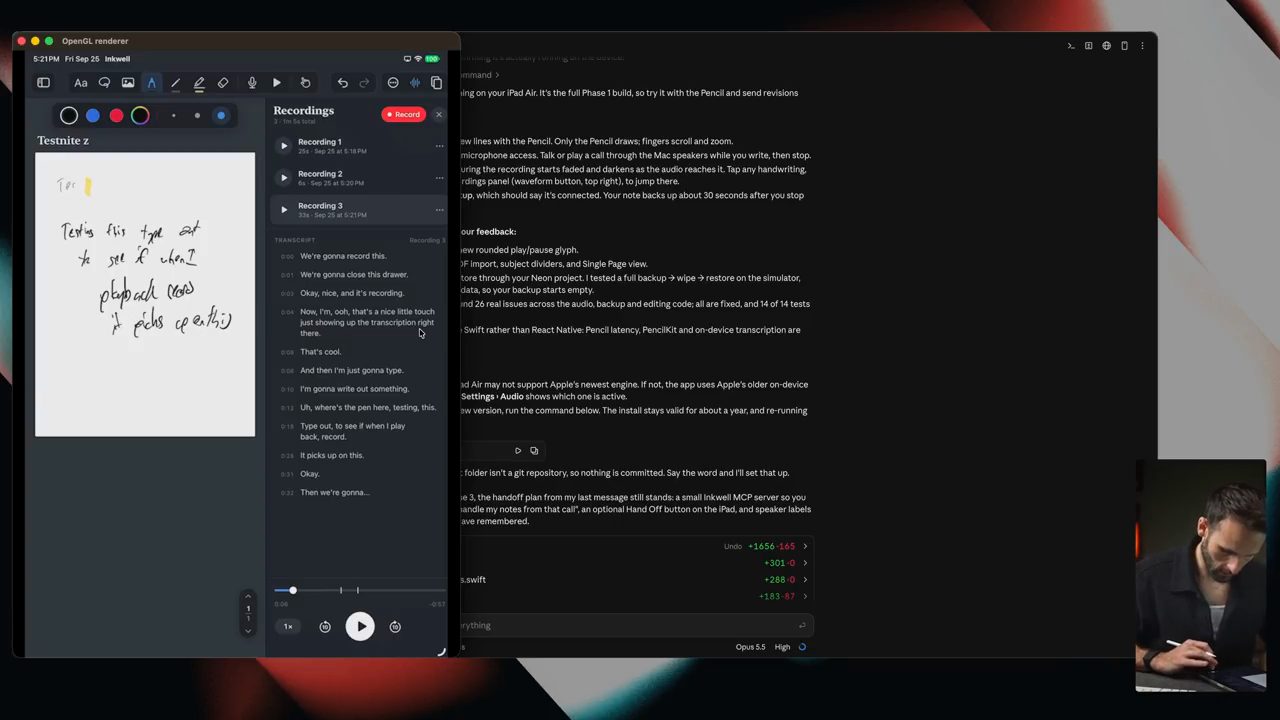The width and height of the screenshot is (1280, 720).
Task: Seek using the playback progress slider
Action: coord(360,591)
